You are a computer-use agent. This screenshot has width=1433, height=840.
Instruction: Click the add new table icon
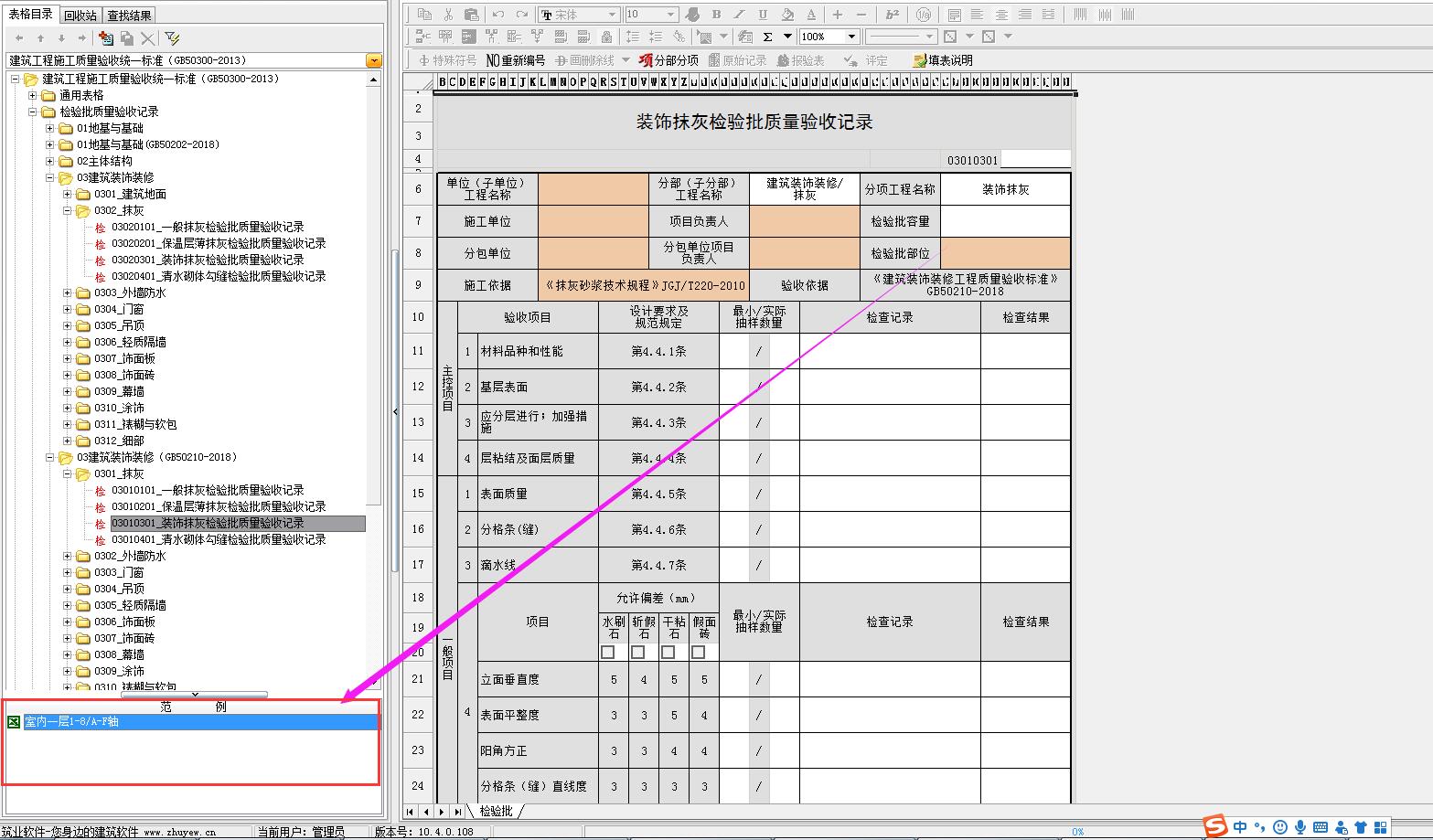pos(106,38)
